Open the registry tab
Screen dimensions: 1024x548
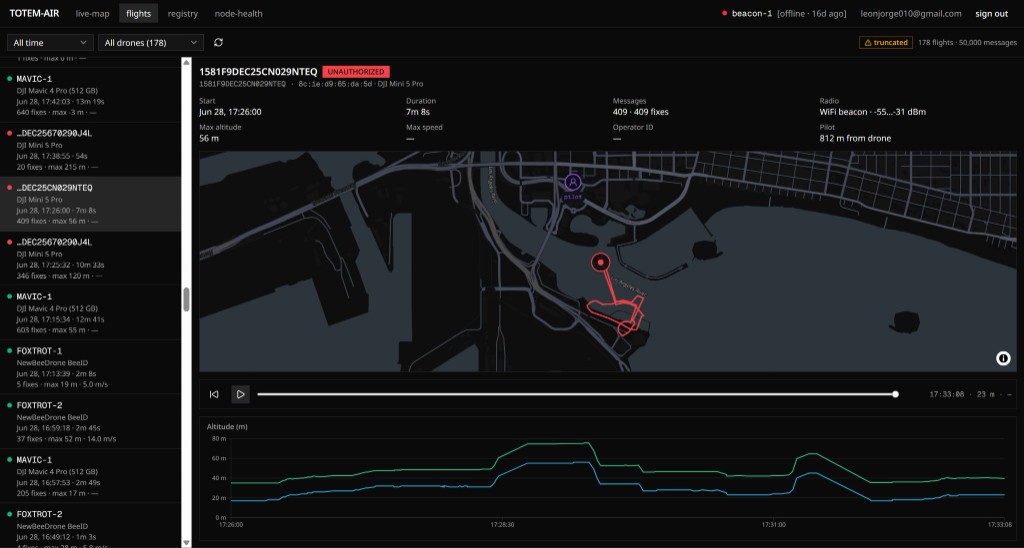(x=183, y=13)
